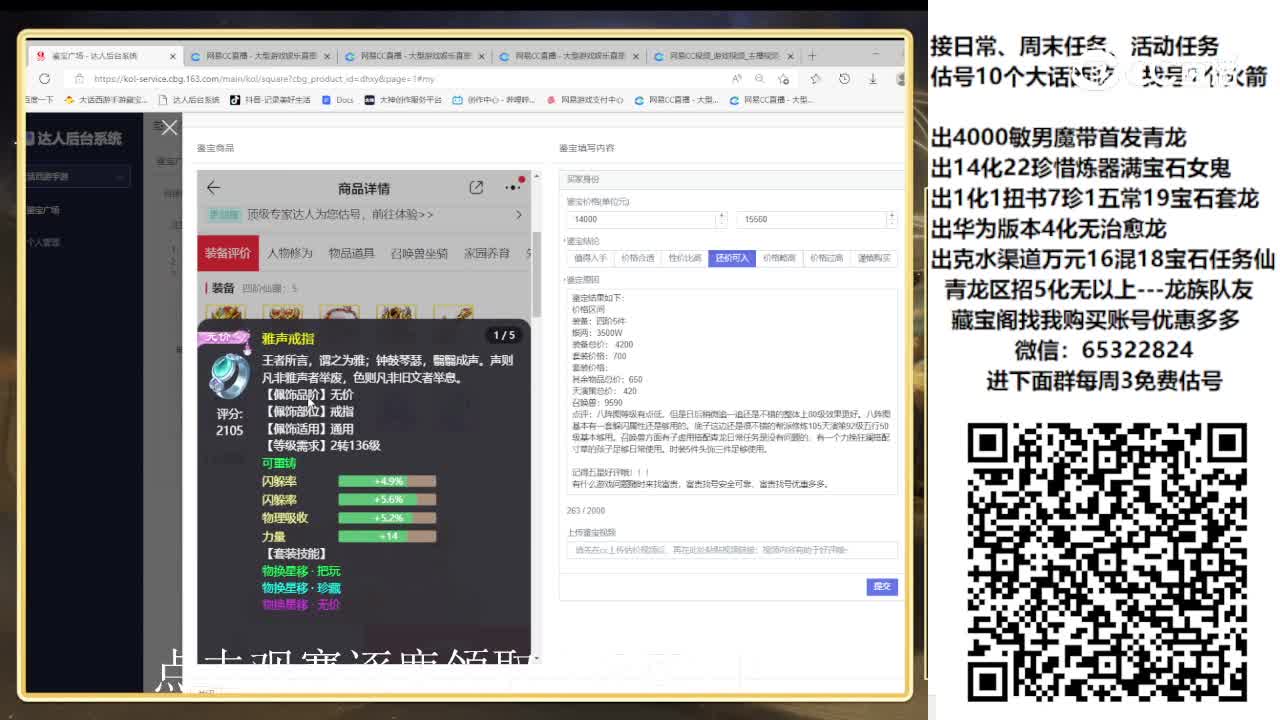
Task: Click the 上传鉴宝视频 link field
Action: pos(732,550)
